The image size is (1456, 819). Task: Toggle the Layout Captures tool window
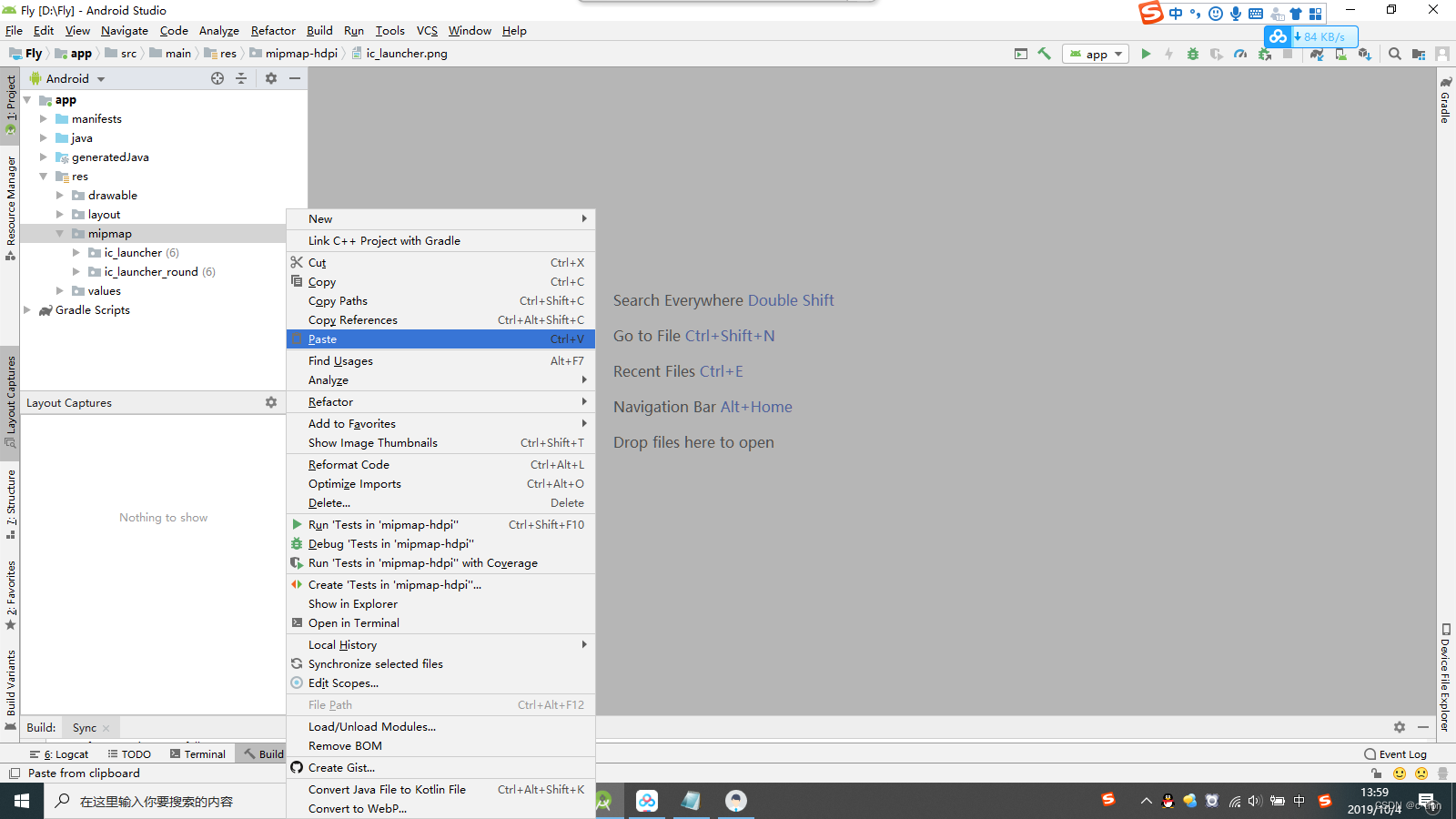pyautogui.click(x=10, y=402)
